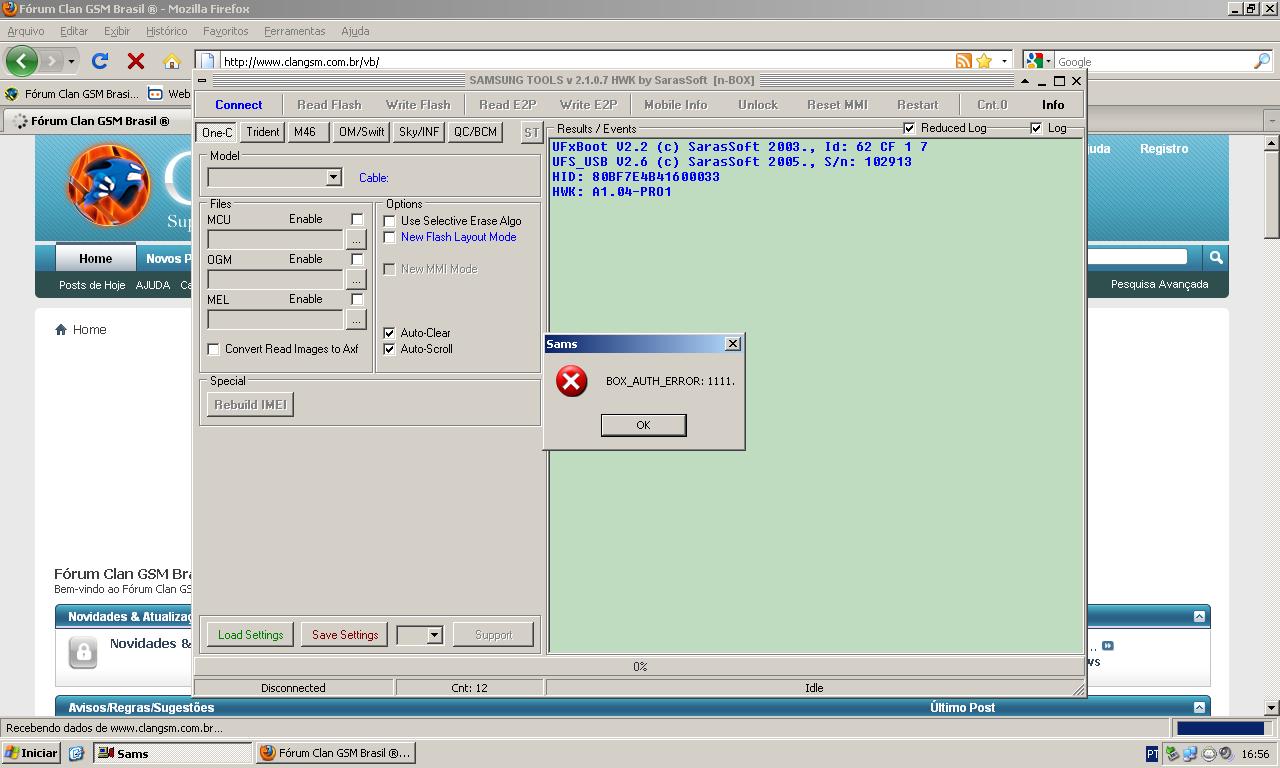Image resolution: width=1280 pixels, height=768 pixels.
Task: Click the 0% progress bar
Action: (640, 666)
